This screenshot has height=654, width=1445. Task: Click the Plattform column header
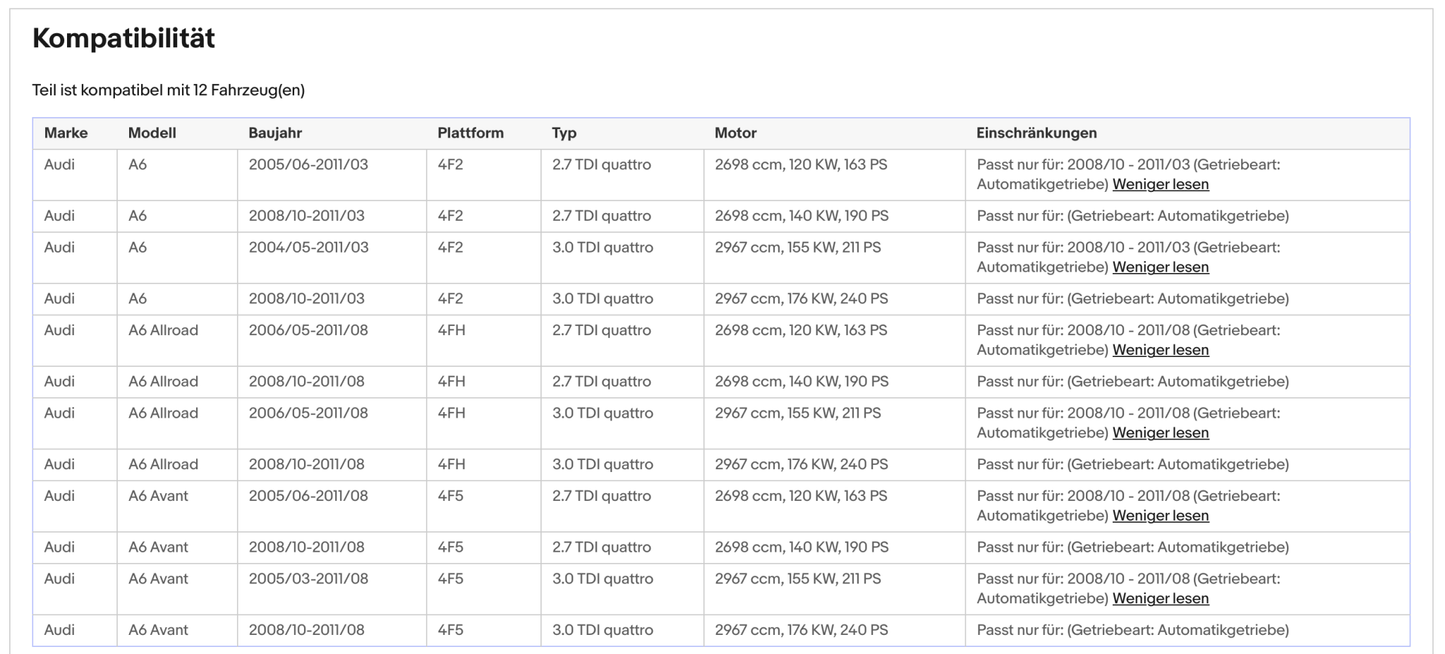[x=470, y=133]
